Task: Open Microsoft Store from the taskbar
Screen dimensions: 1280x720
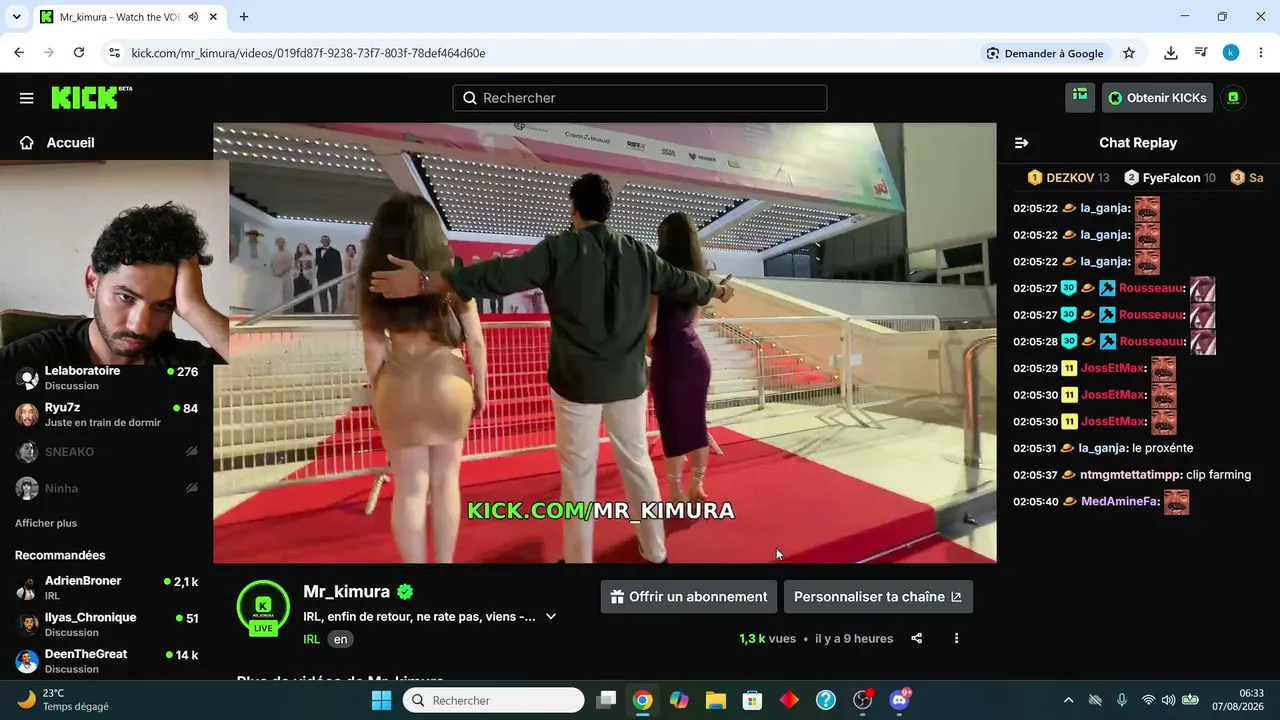Action: 752,700
